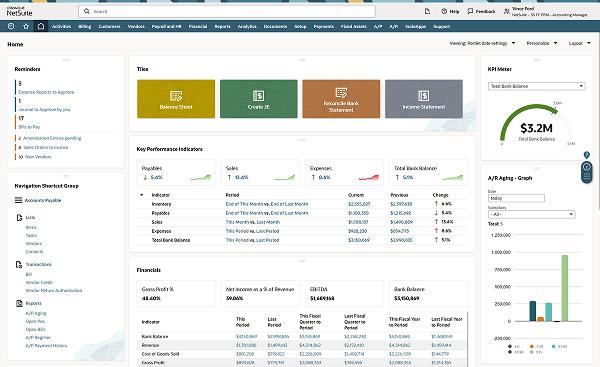Viewport: 600px width, 367px height.
Task: Open the Home icon in navigation bar
Action: coord(41,26)
